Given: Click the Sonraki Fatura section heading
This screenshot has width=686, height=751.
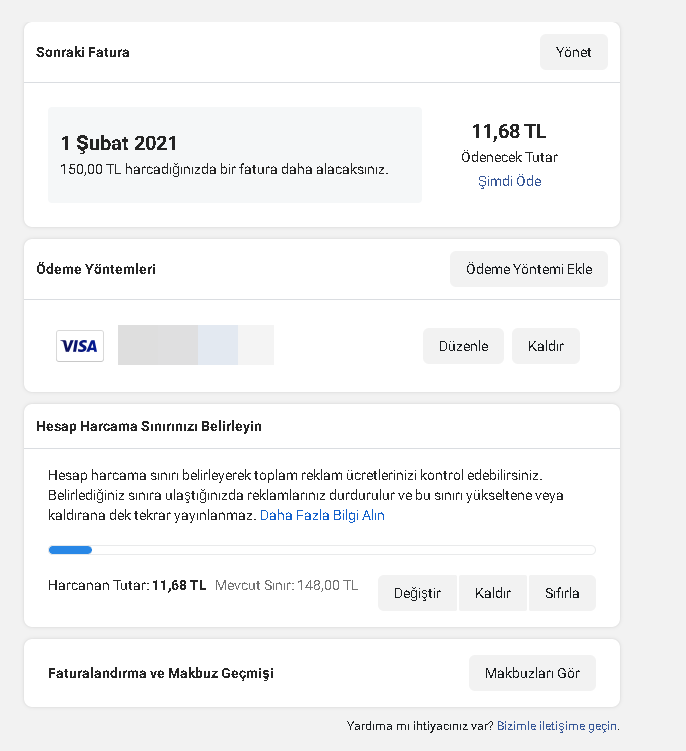Looking at the screenshot, I should [83, 52].
